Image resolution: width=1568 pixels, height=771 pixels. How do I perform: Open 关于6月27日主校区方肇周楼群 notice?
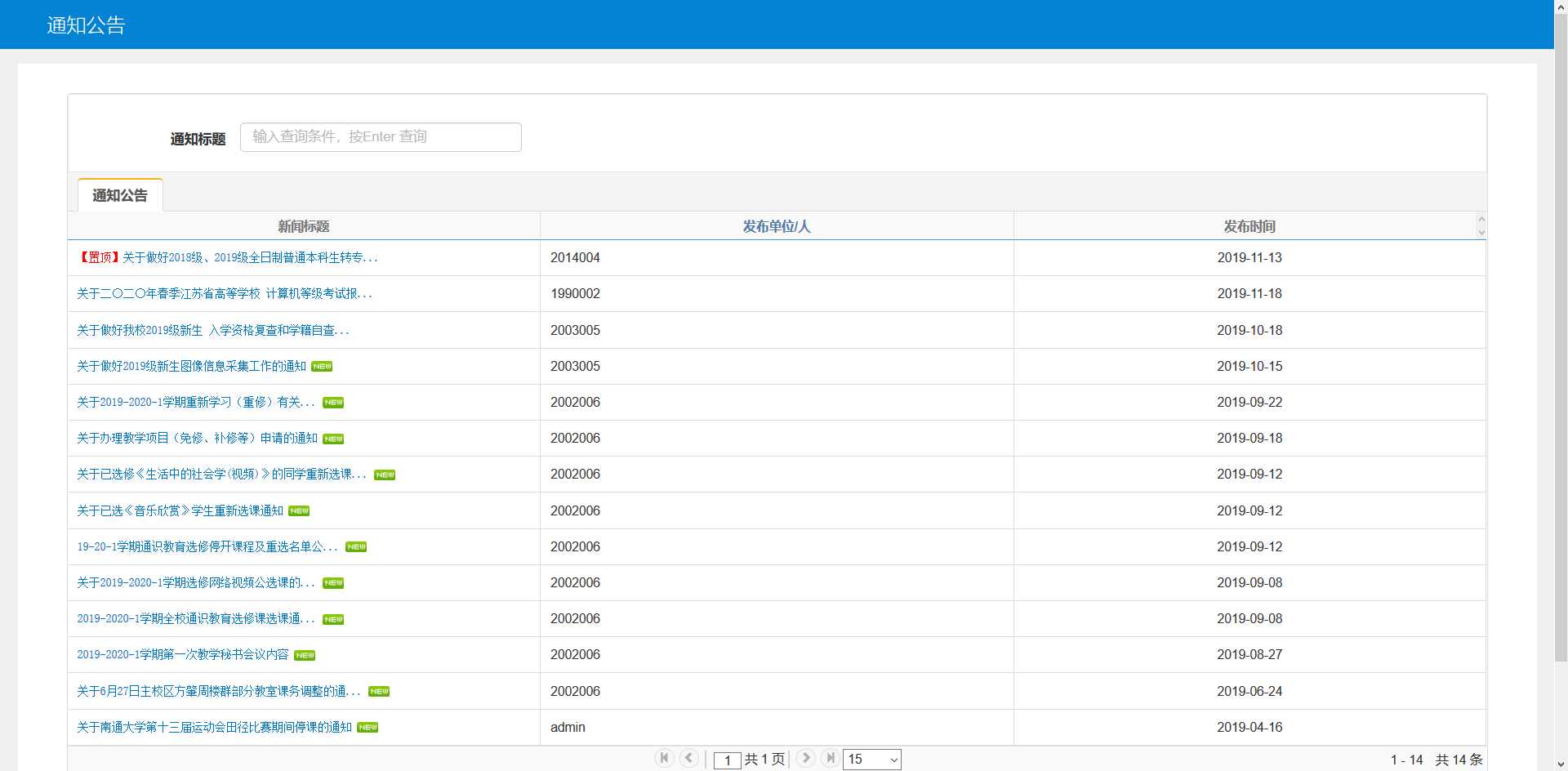[x=219, y=691]
